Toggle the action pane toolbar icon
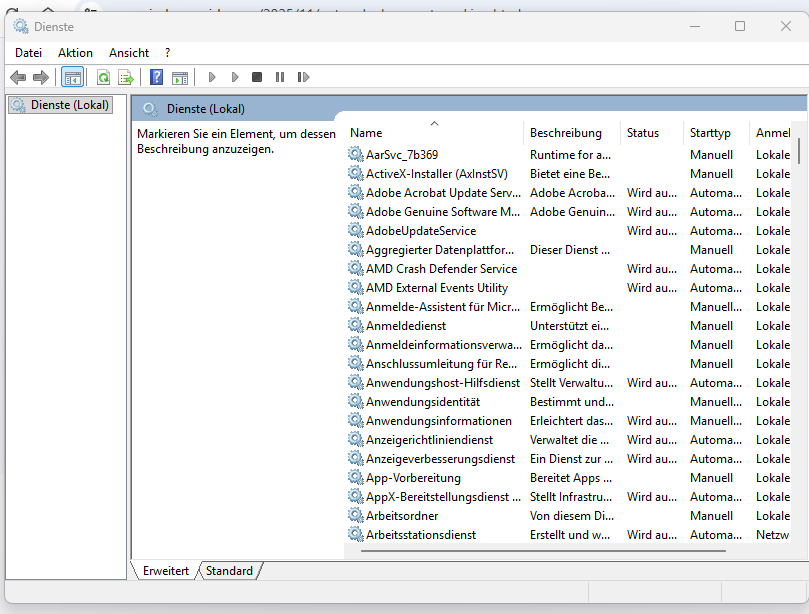This screenshot has height=614, width=809. click(180, 77)
